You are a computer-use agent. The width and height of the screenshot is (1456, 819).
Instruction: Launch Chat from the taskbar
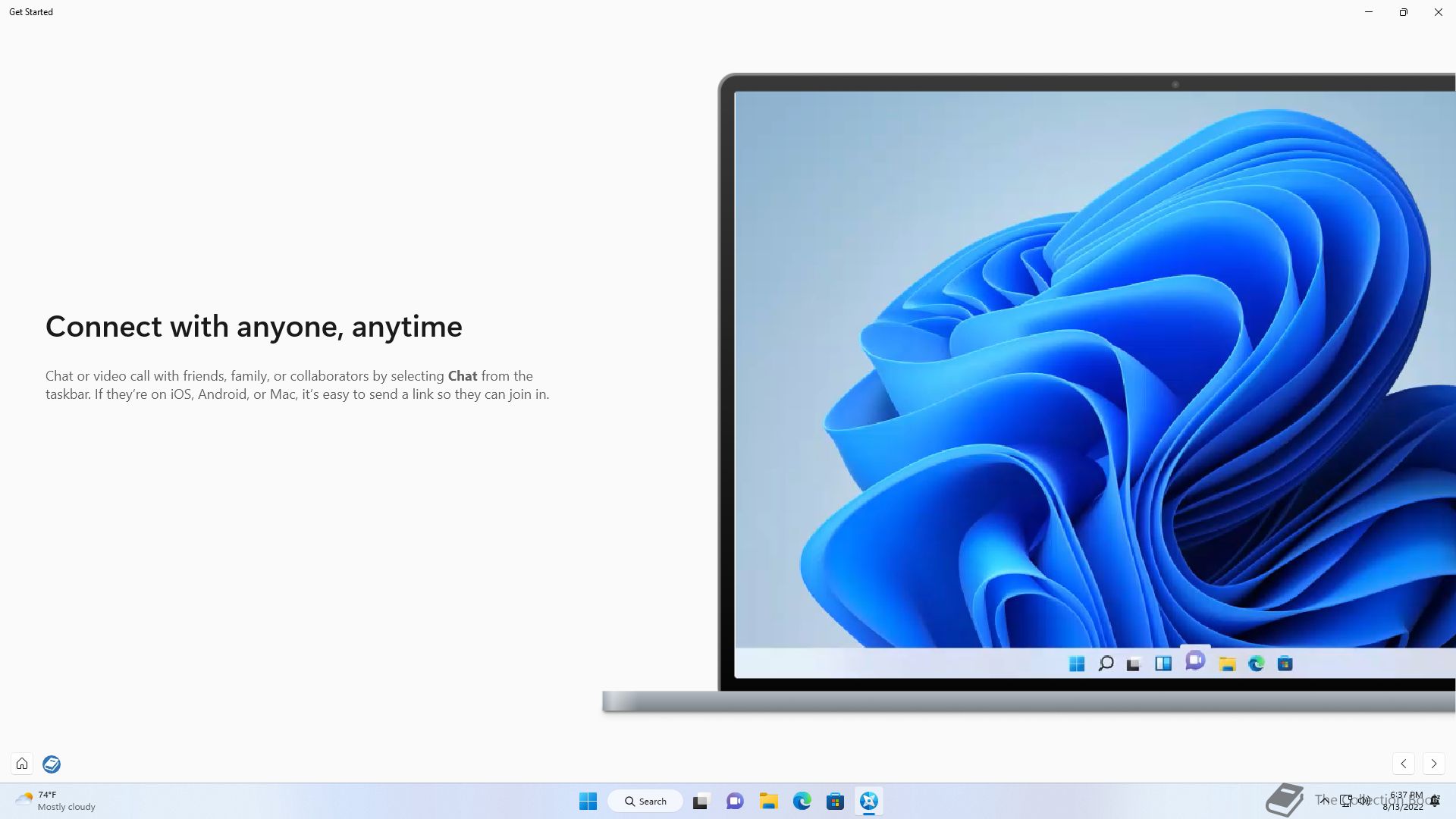point(735,801)
